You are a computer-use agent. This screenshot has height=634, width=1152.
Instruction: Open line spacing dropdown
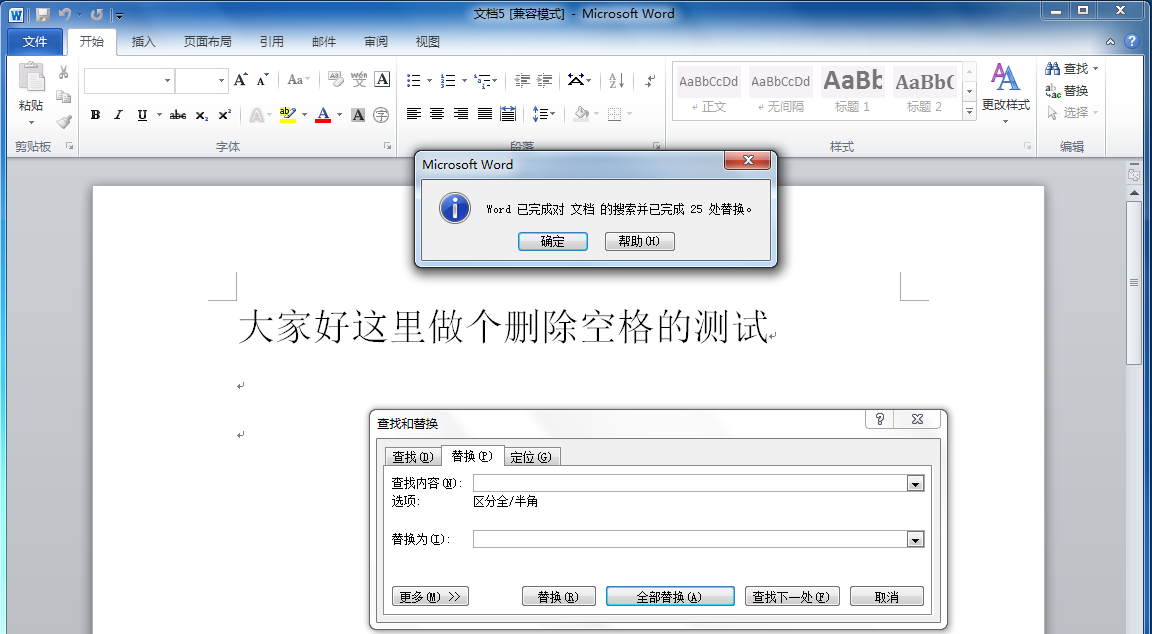(x=543, y=114)
